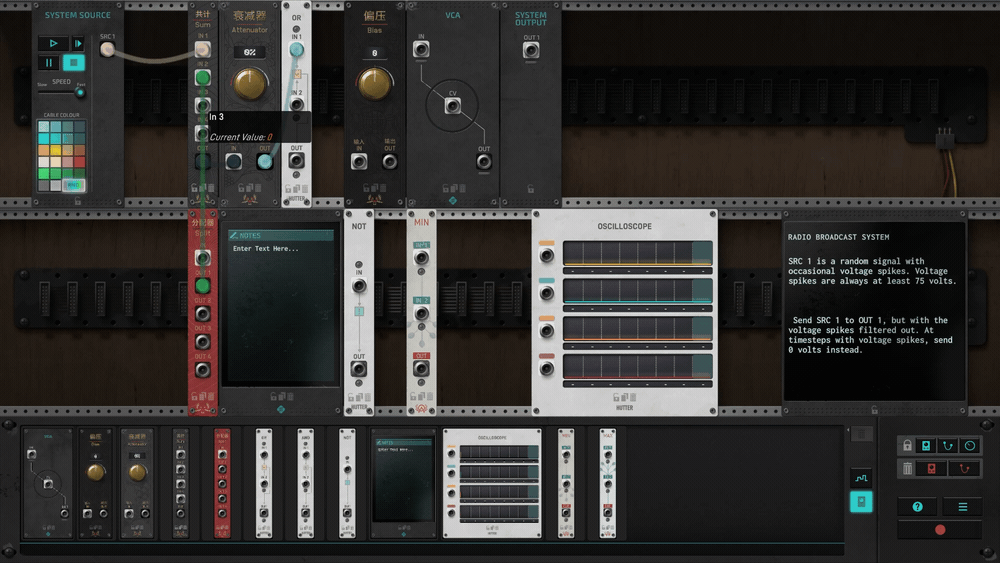The height and width of the screenshot is (563, 1000).
Task: Delete all cables with red cable button
Action: 964,469
